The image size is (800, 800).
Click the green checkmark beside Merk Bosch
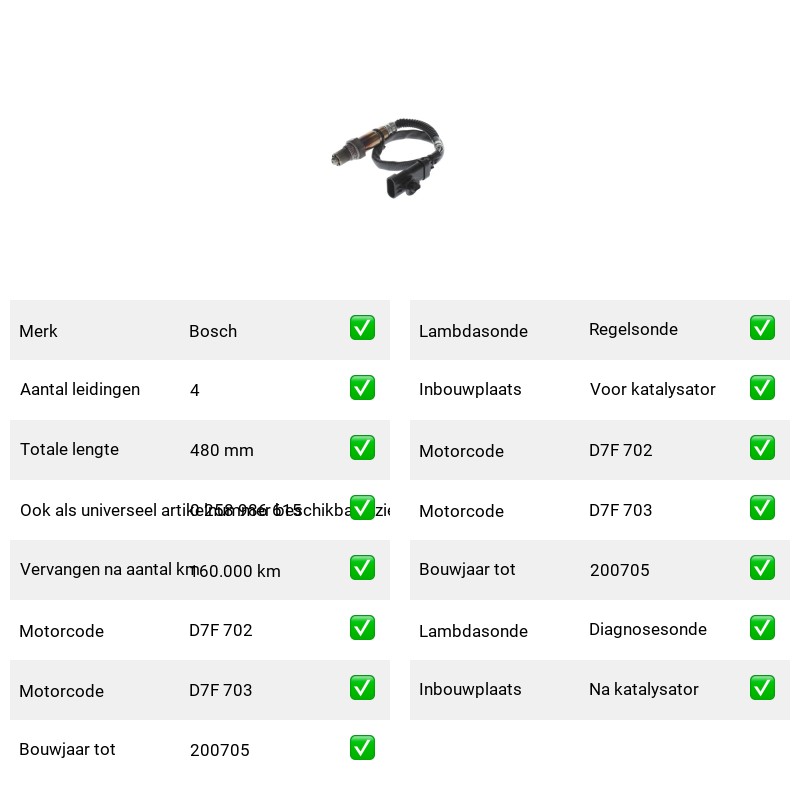pos(362,328)
